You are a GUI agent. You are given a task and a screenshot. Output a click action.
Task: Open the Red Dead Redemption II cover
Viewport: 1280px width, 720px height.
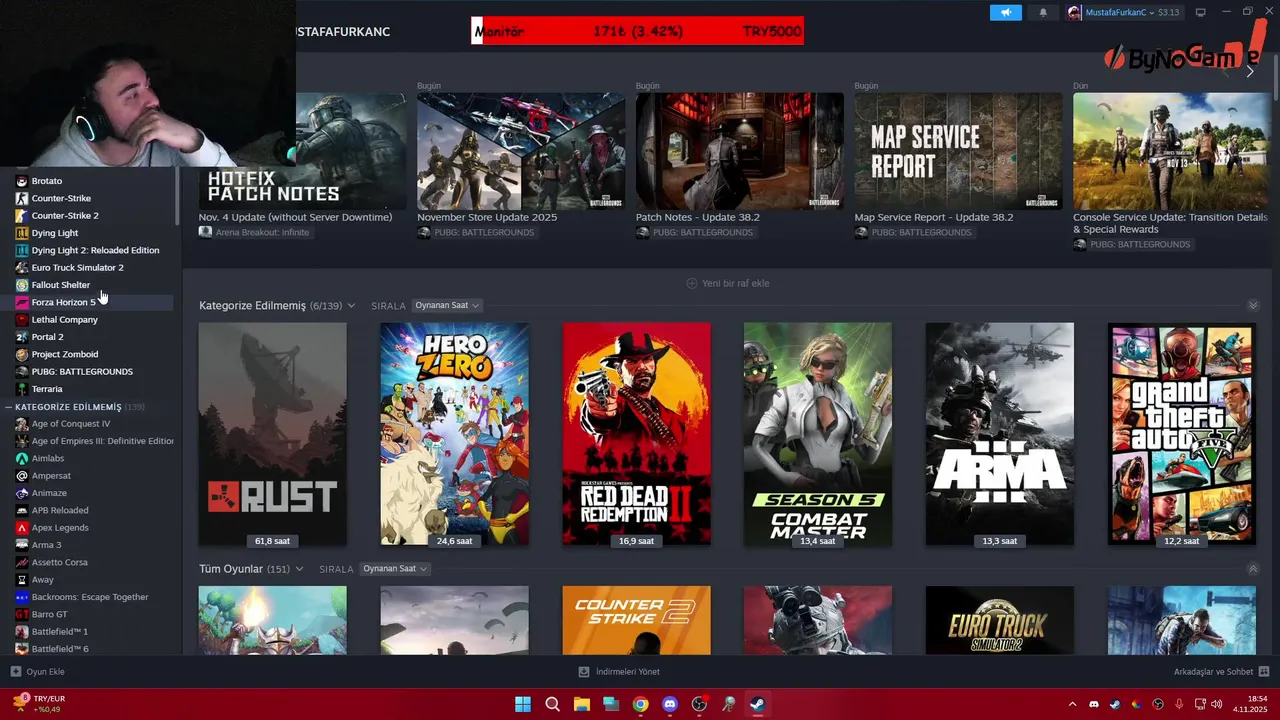tap(637, 434)
